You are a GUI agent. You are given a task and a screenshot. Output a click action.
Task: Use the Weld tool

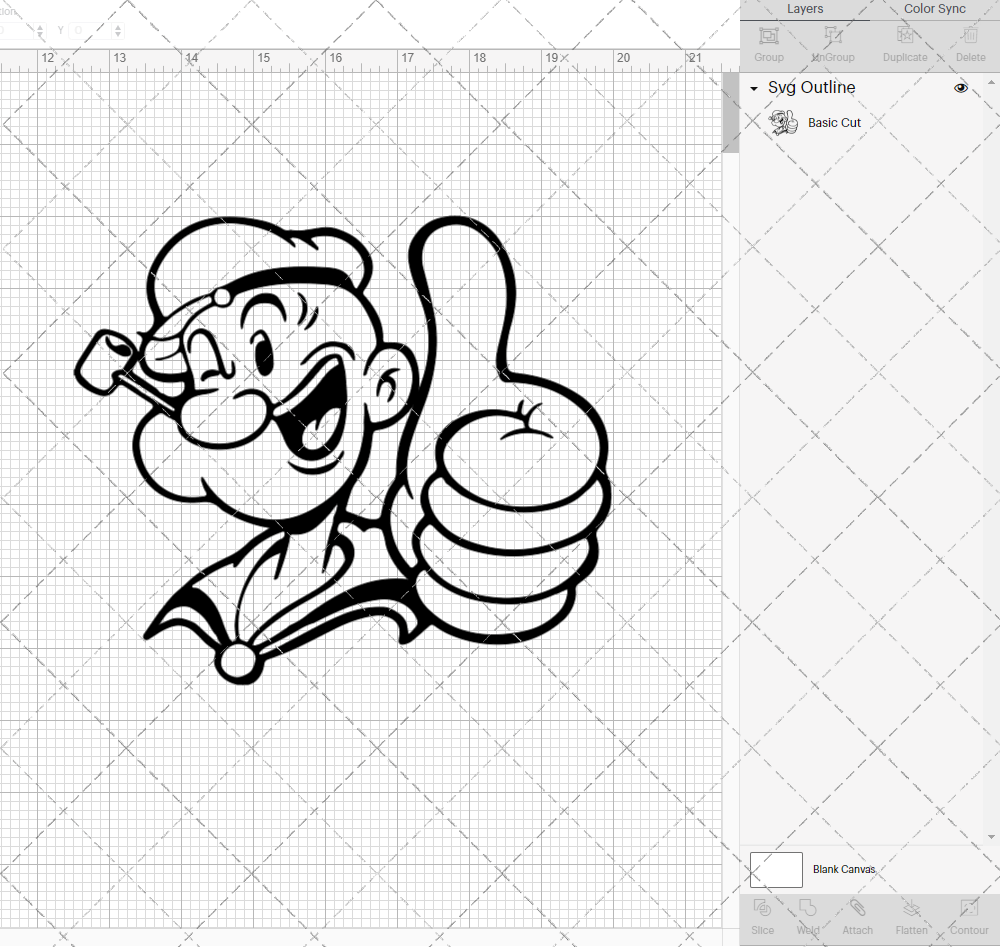[x=807, y=915]
